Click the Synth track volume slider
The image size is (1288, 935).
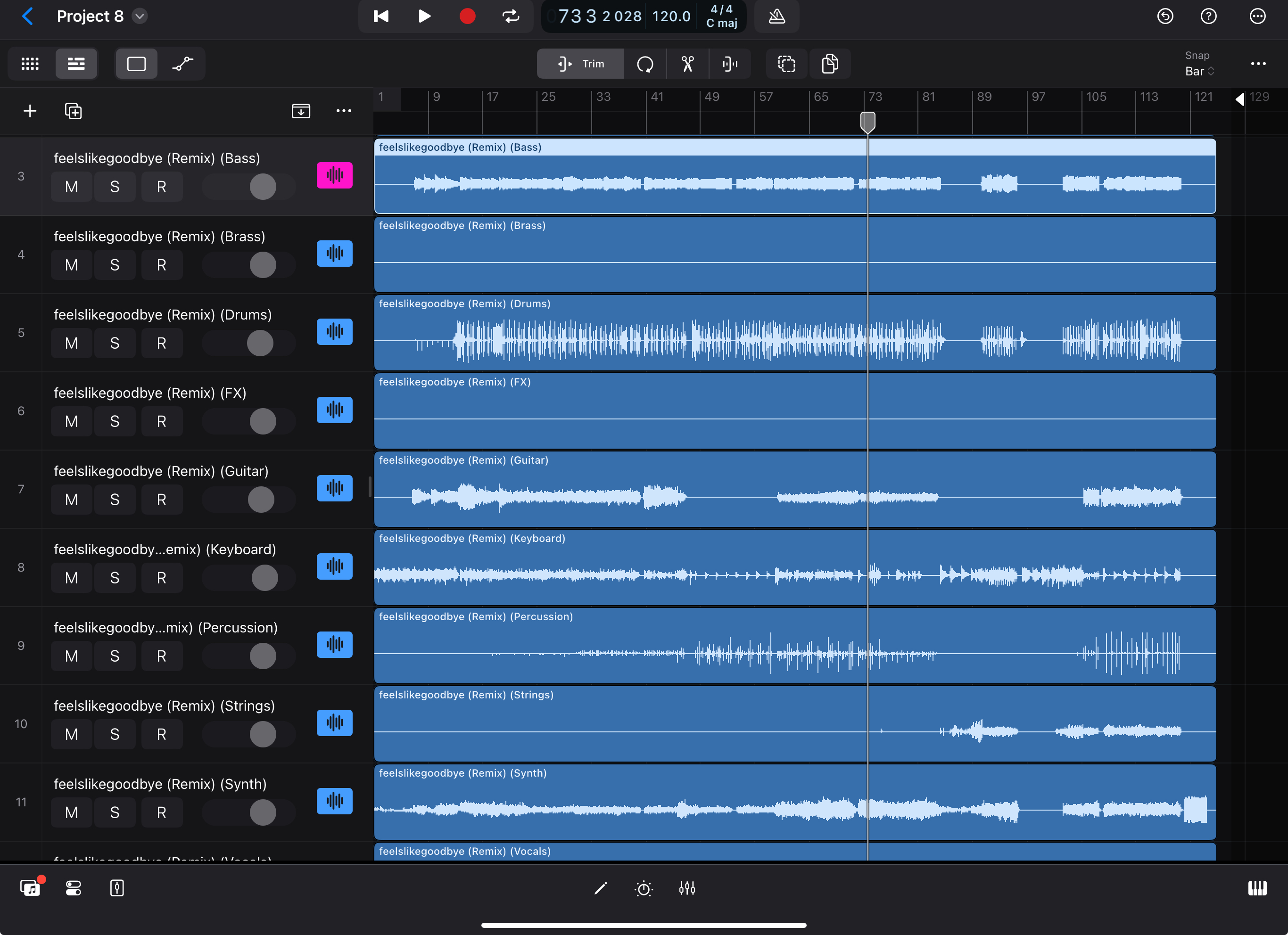coord(263,812)
